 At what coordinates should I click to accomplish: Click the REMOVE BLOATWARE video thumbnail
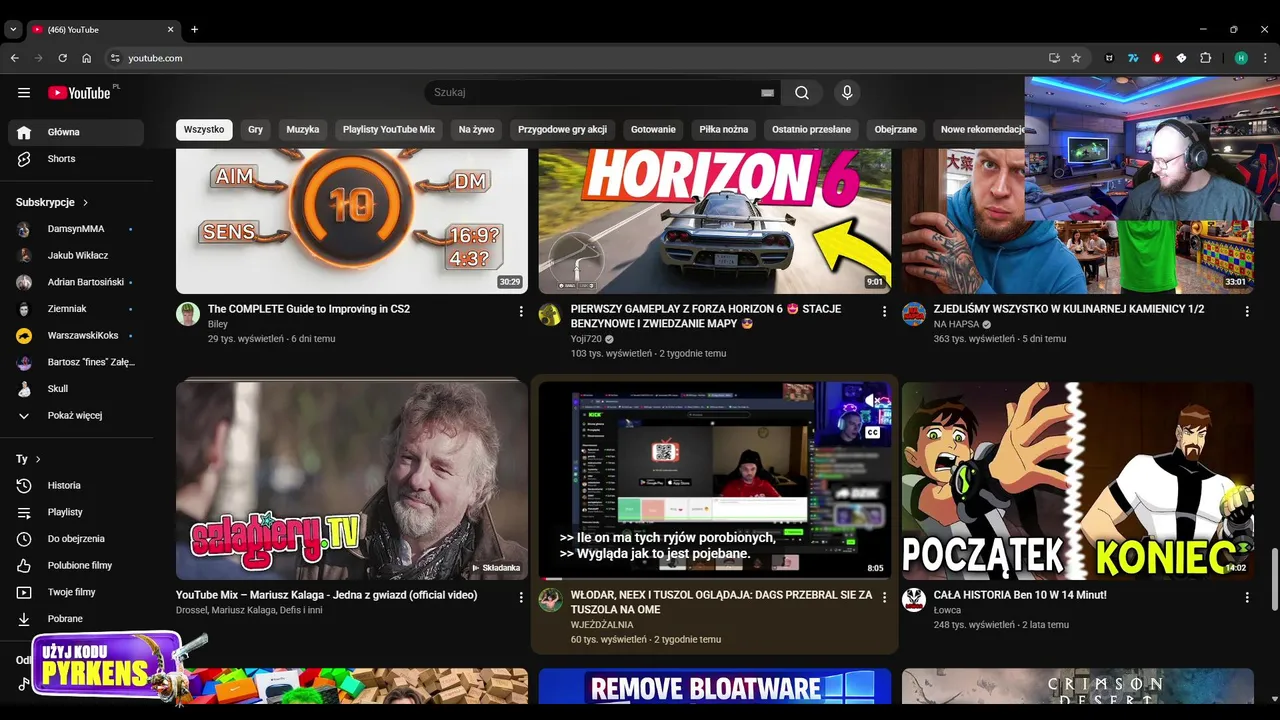click(x=715, y=687)
